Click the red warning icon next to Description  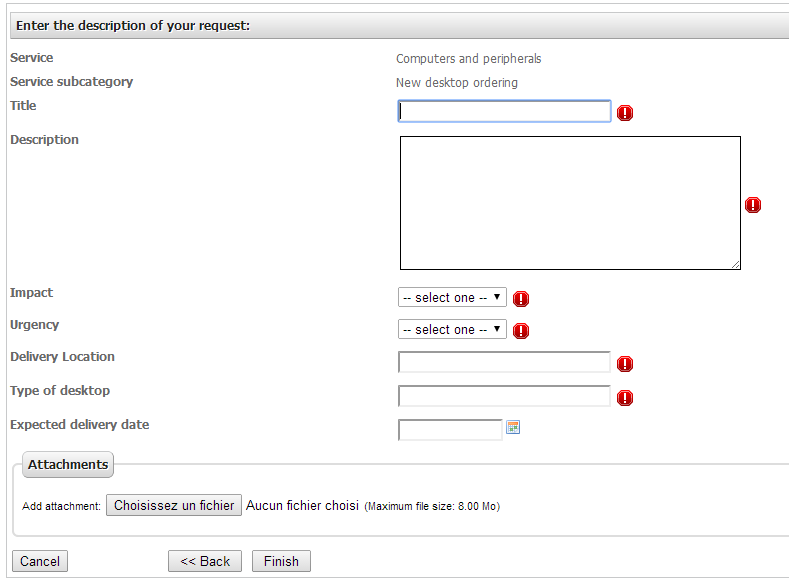pyautogui.click(x=753, y=205)
